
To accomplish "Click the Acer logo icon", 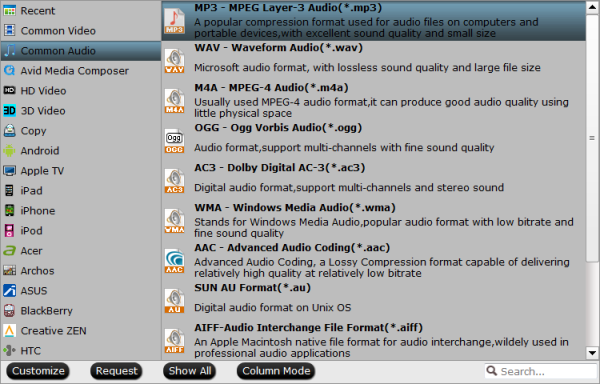I will click(x=9, y=251).
